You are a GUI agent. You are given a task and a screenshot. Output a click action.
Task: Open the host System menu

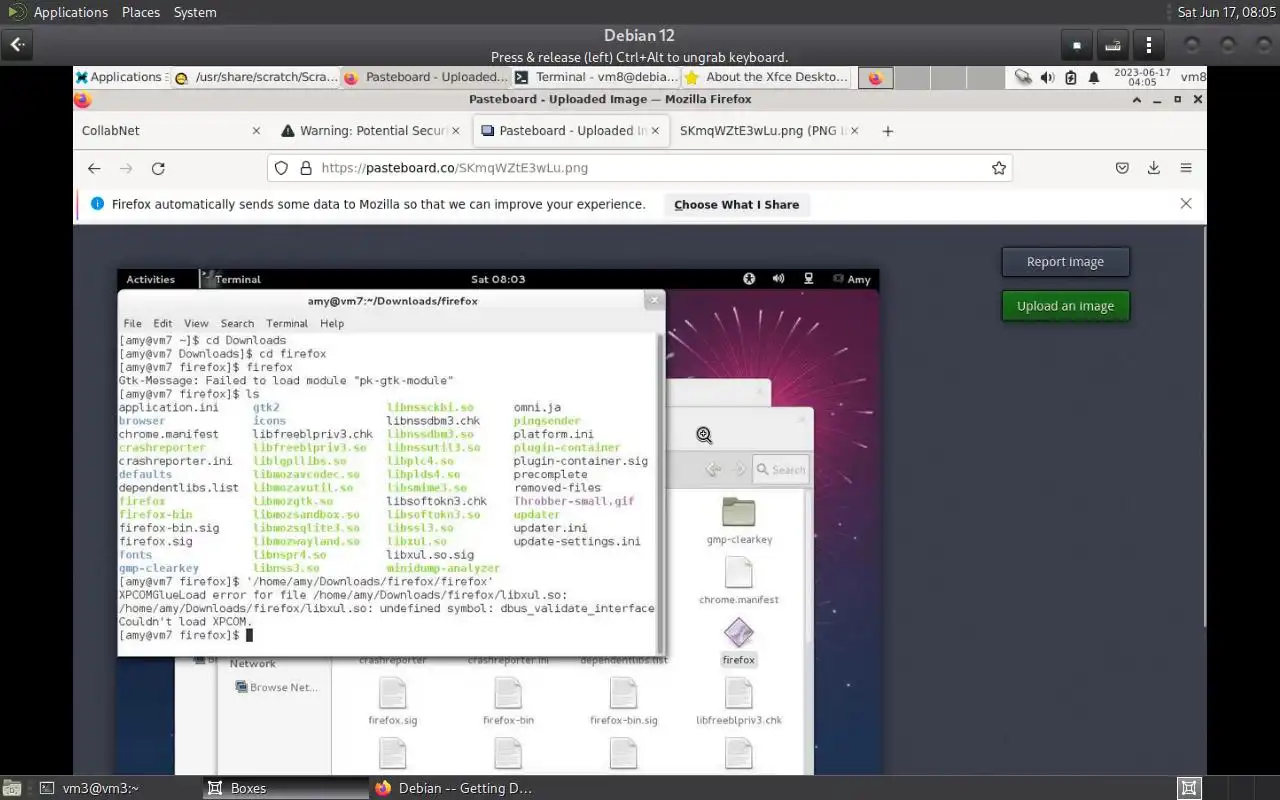coord(195,12)
